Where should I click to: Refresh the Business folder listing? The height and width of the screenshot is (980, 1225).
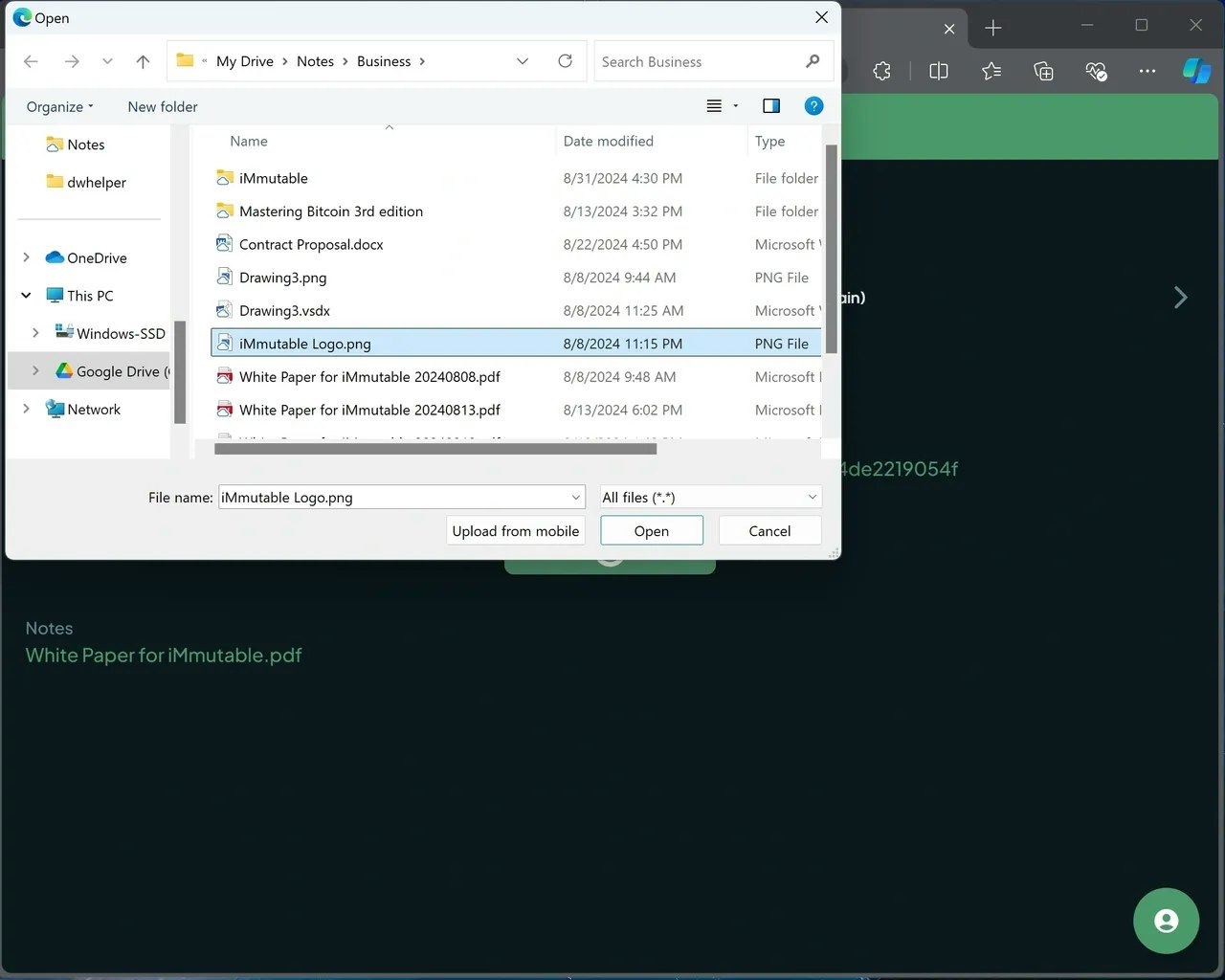click(x=566, y=61)
